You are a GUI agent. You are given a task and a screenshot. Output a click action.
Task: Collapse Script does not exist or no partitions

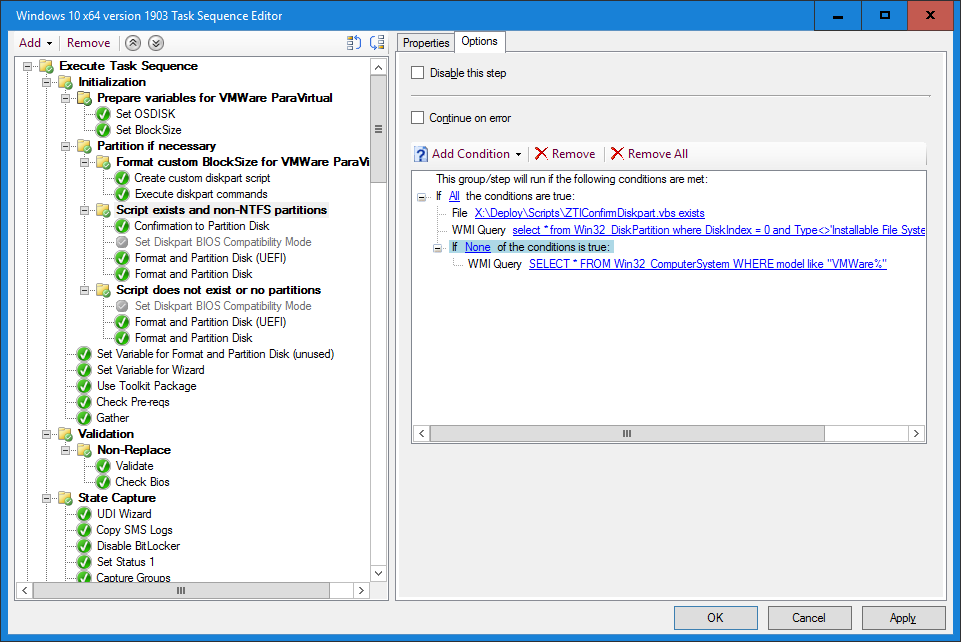(85, 290)
